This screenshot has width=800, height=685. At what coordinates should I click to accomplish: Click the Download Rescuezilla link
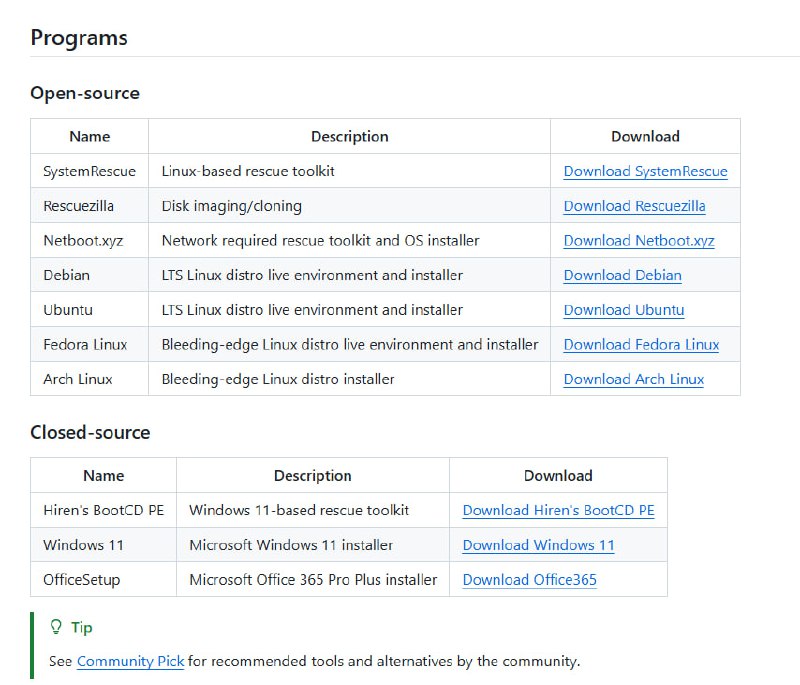pos(634,206)
